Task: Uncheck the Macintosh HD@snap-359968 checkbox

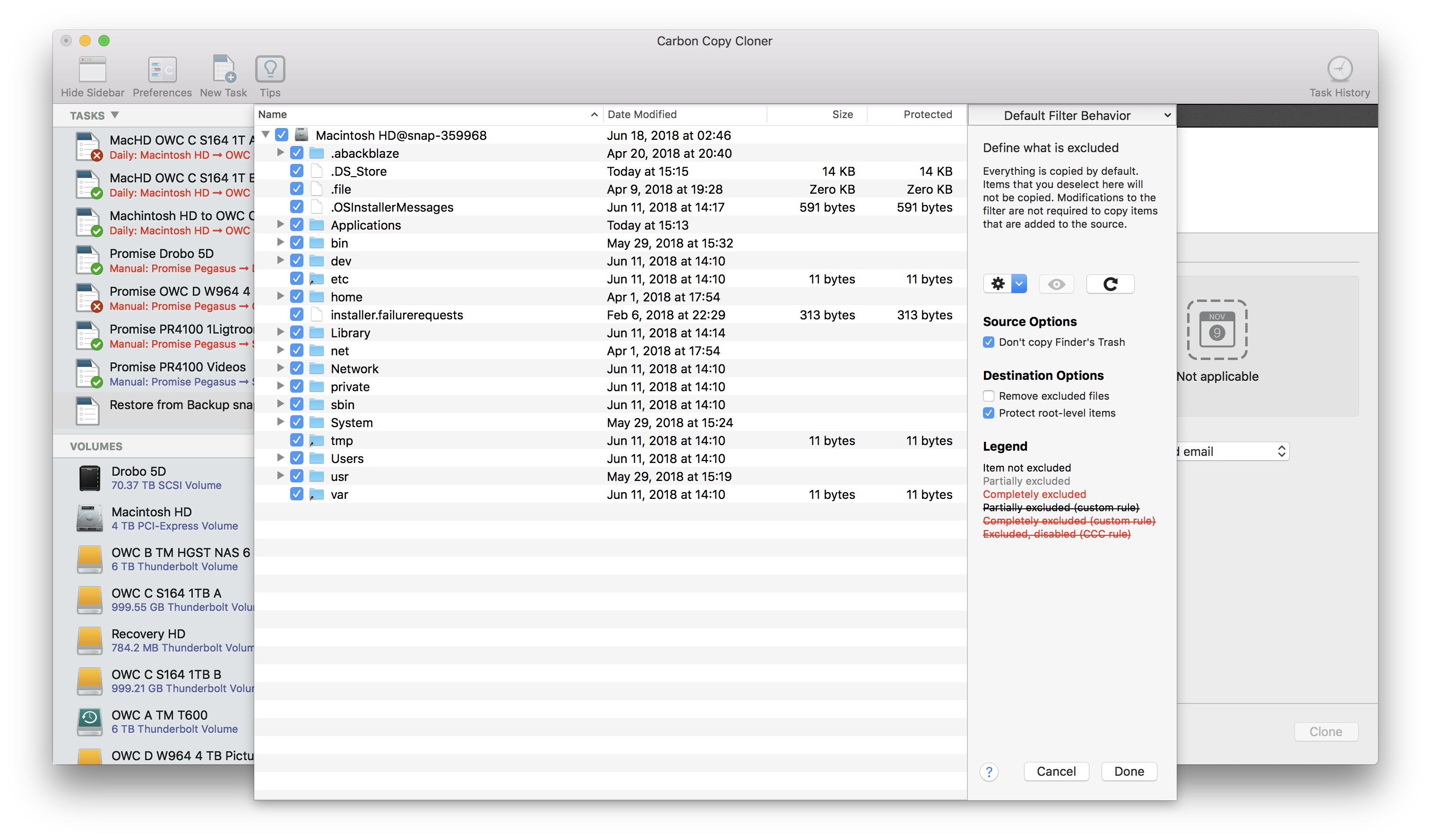Action: coord(282,135)
